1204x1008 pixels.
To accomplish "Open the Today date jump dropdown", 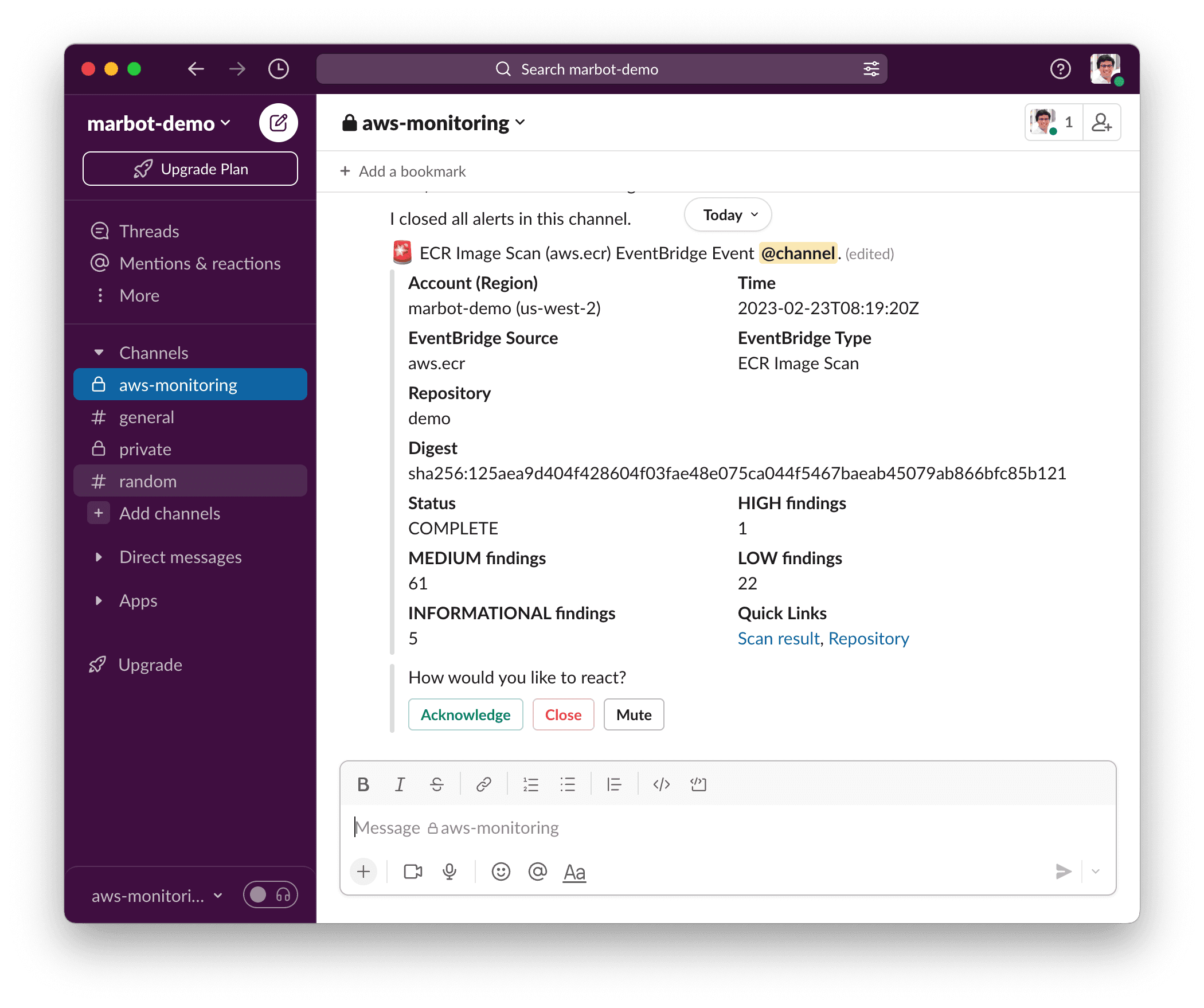I will click(x=728, y=215).
